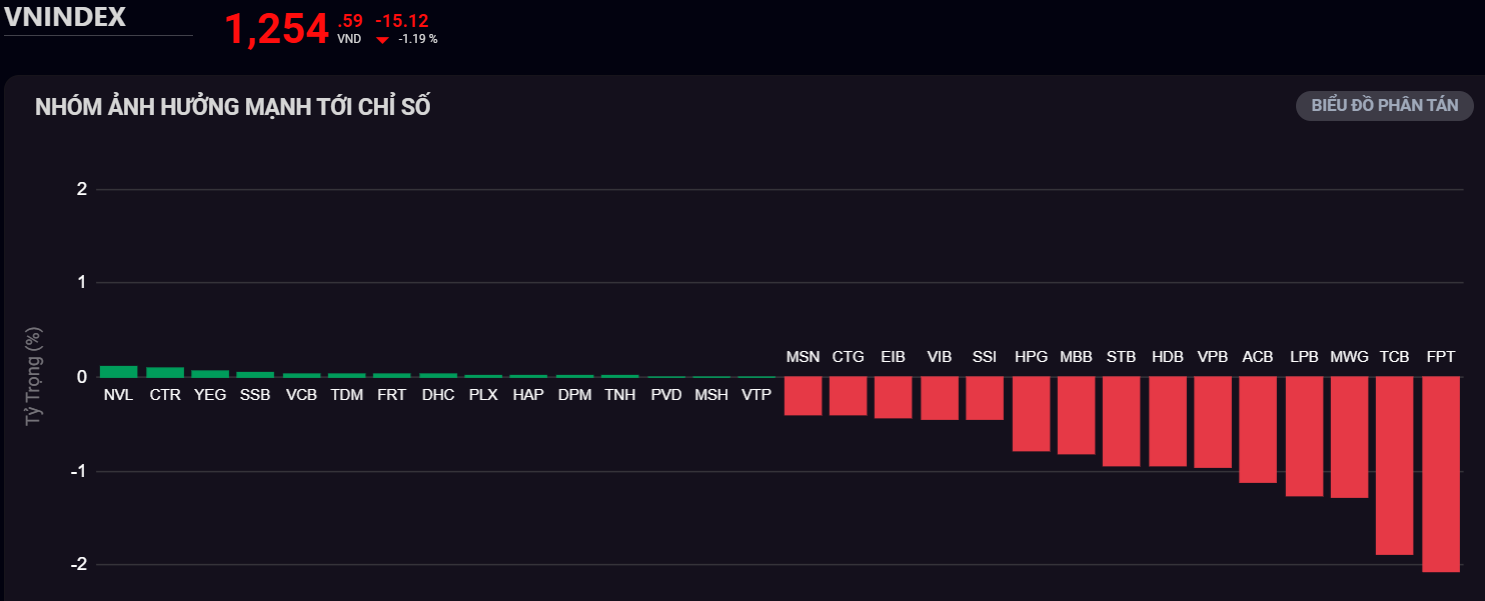Click the red VIB bar
Viewport: 1485px width, 601px height.
click(939, 398)
